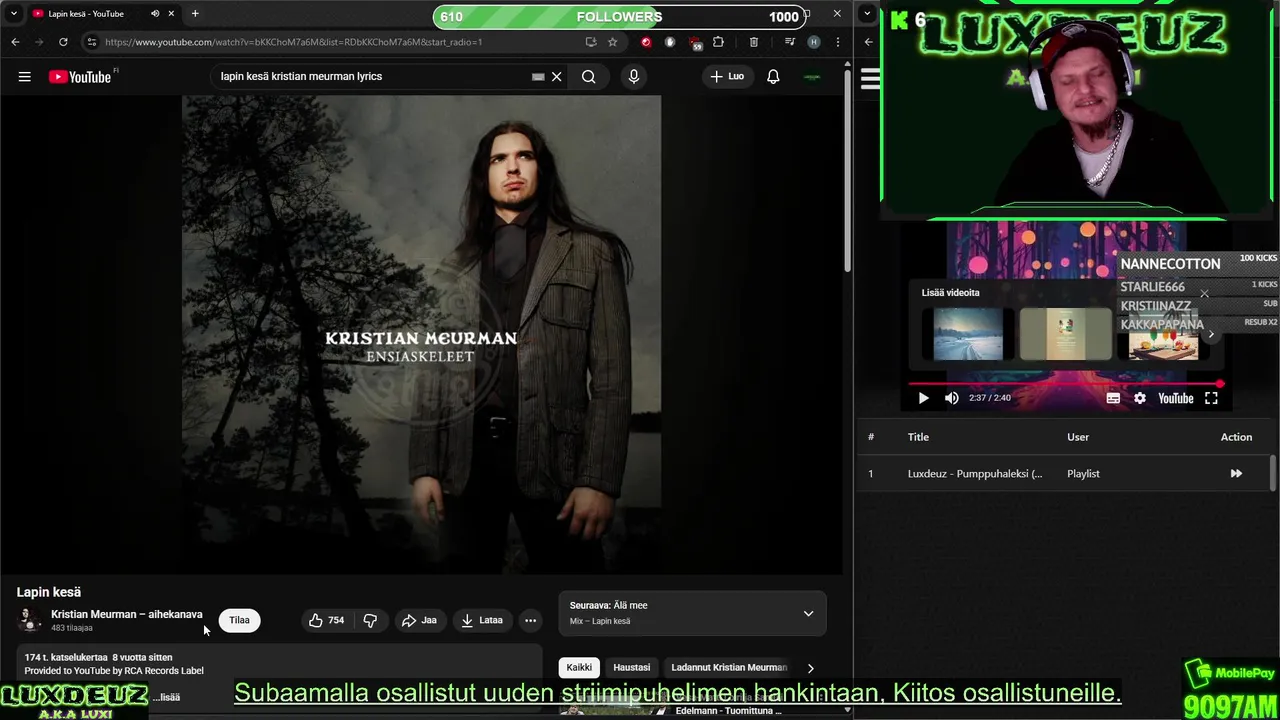
Task: Click the Kristian Meurman album cover video
Action: pyautogui.click(x=421, y=335)
